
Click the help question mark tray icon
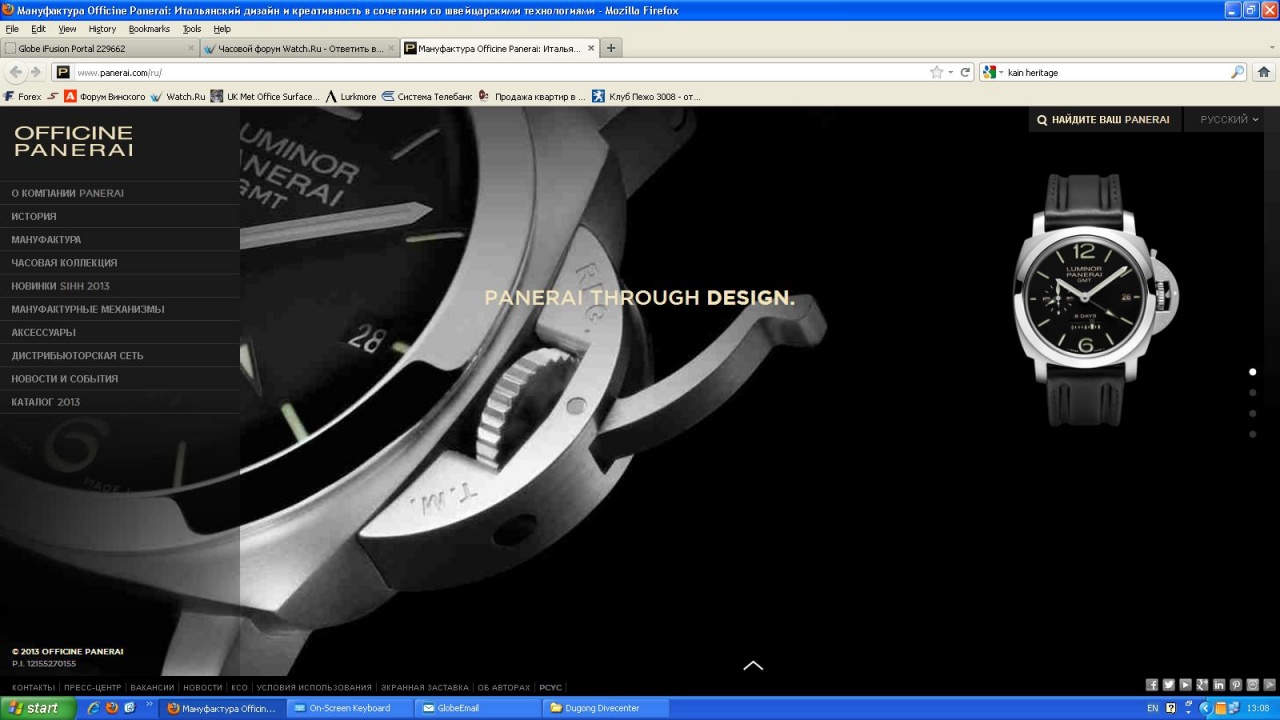click(1171, 708)
